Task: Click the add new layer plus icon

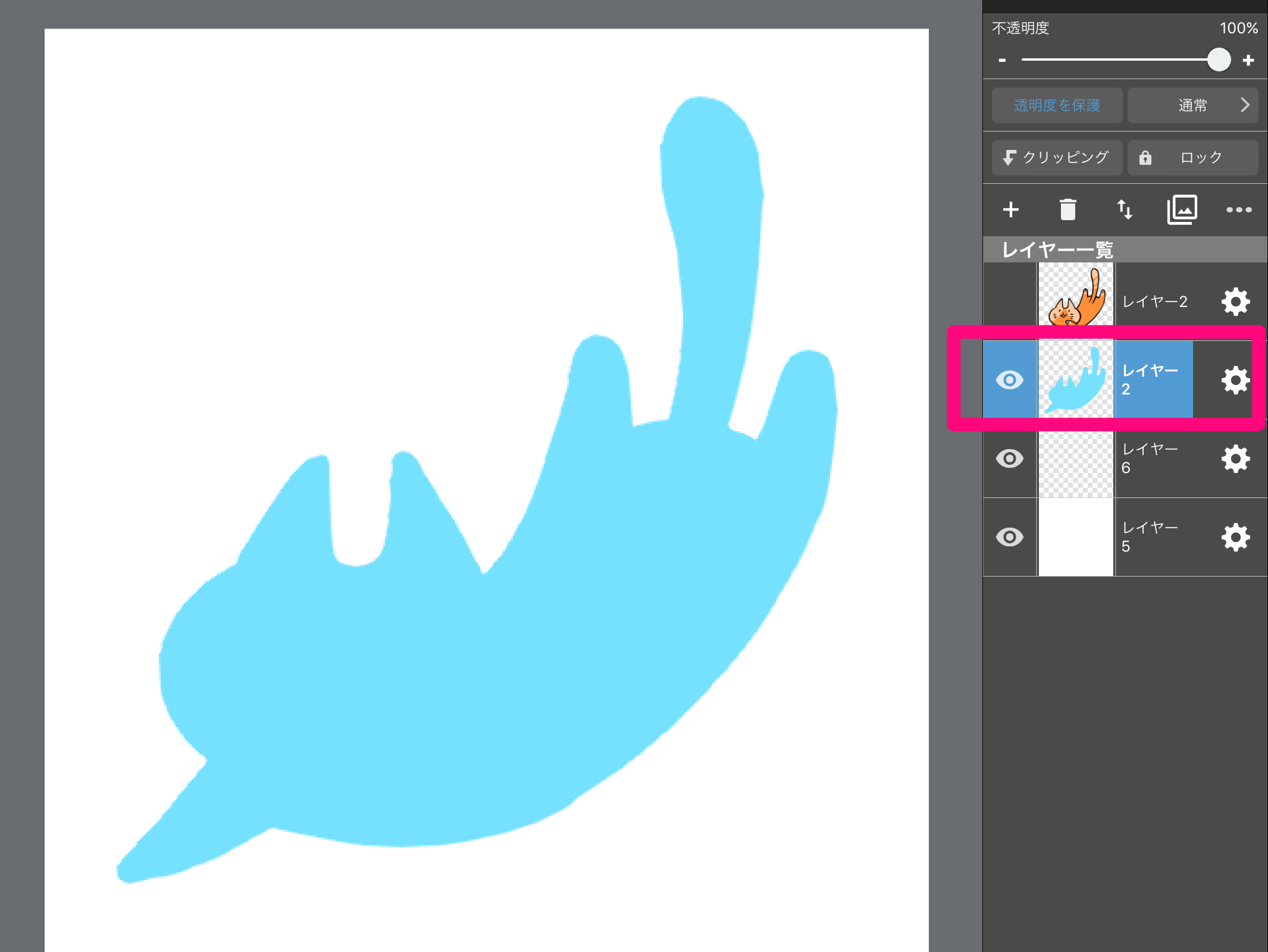Action: [x=1010, y=209]
